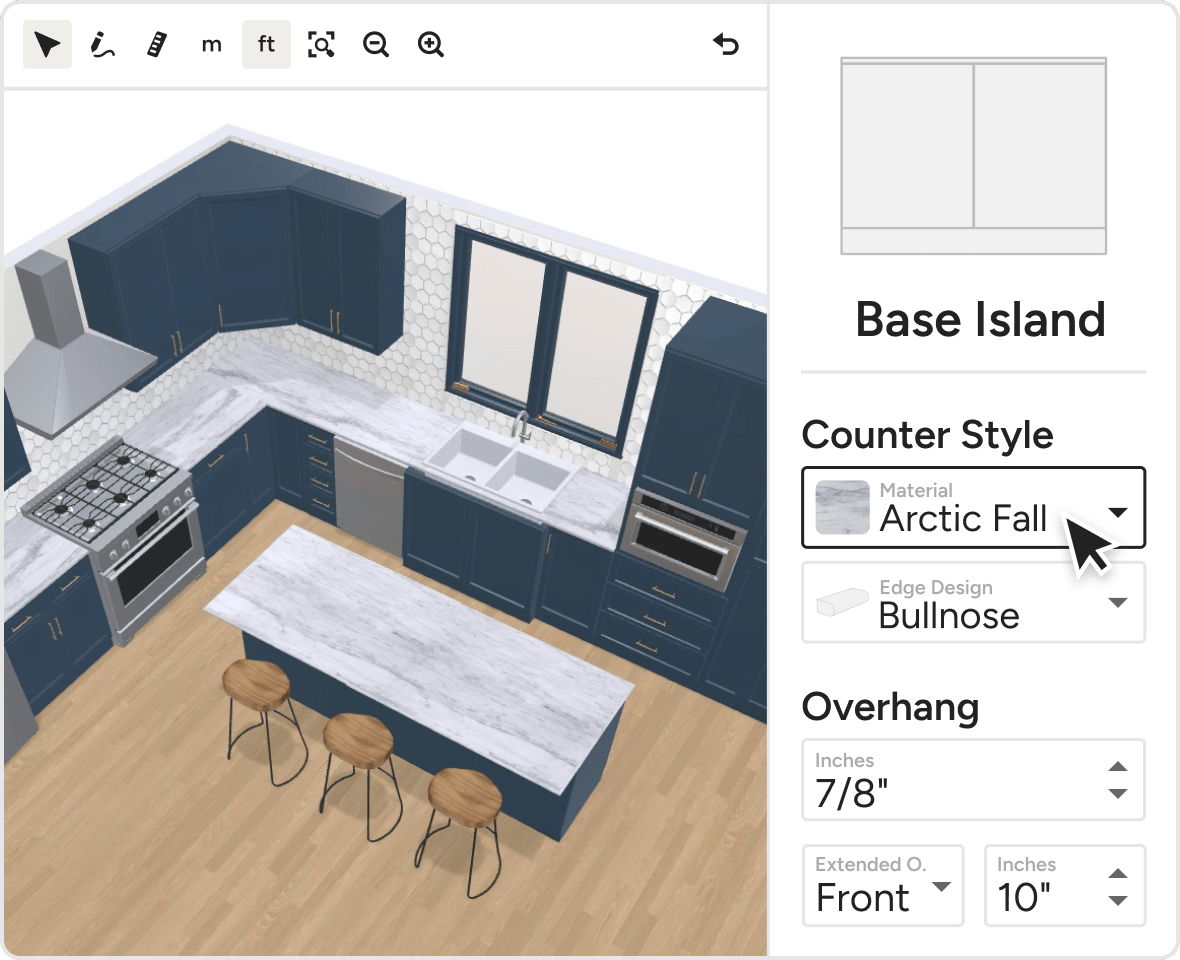The width and height of the screenshot is (1180, 960).
Task: Expand the Extended O. Front dropdown
Action: point(940,887)
